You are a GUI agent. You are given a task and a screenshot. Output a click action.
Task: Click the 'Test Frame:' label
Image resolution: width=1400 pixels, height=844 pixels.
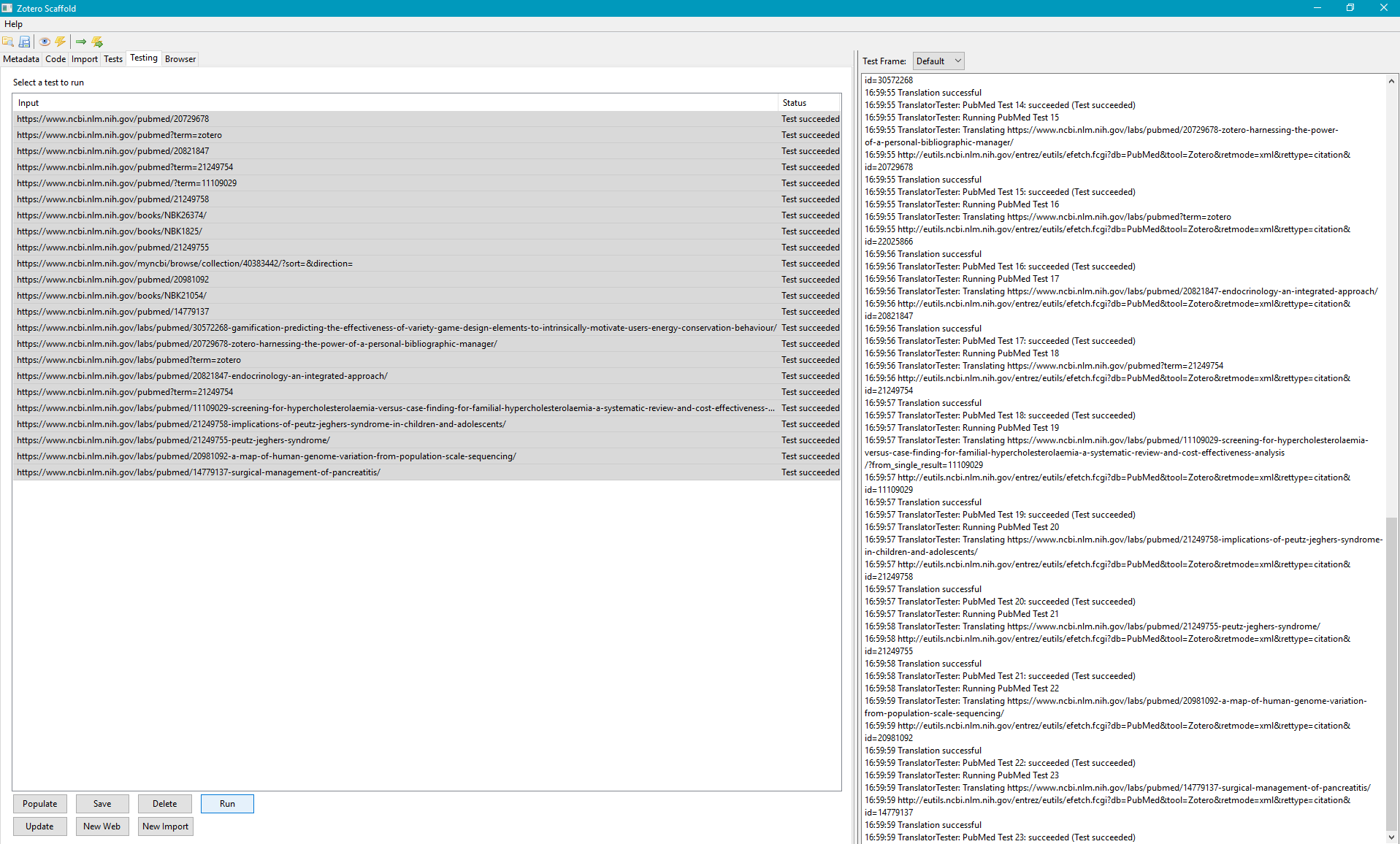tap(884, 61)
